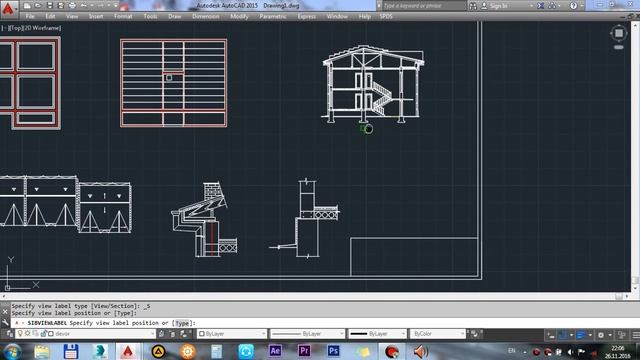640x360 pixels.
Task: Close the command line with X icon
Action: pos(5,312)
